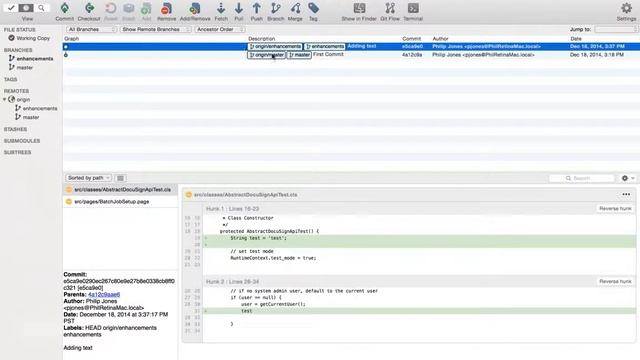Open the diff file ellipsis menu
The width and height of the screenshot is (640, 360).
626,195
